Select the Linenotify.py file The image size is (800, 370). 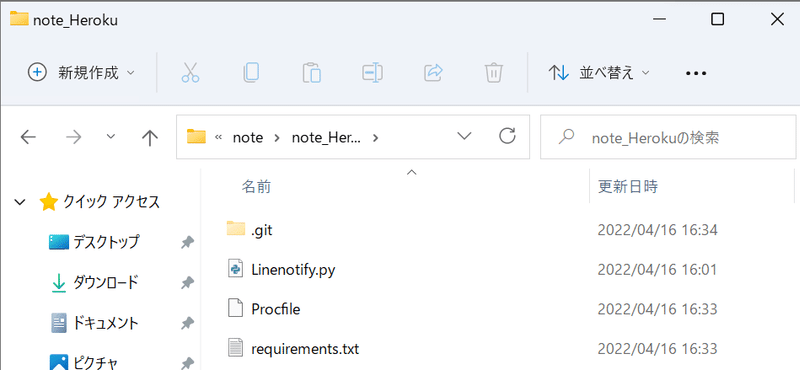(293, 269)
